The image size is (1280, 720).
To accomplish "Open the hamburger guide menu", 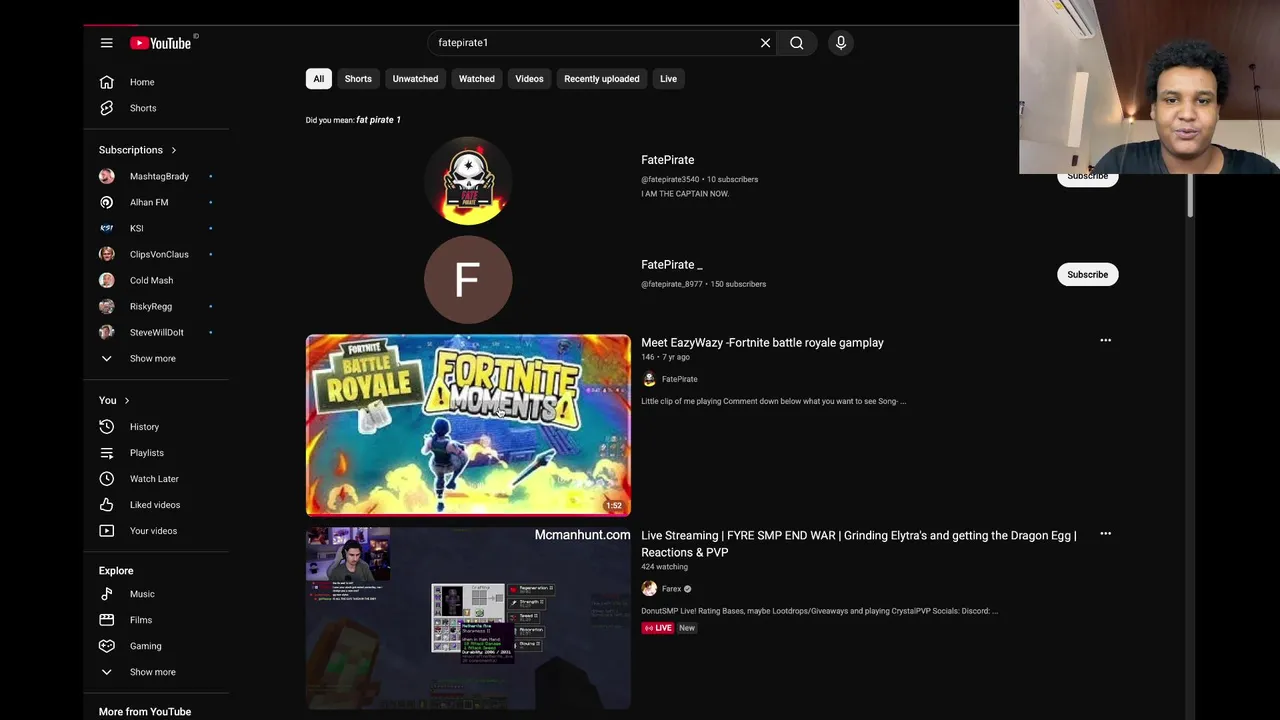I will pos(106,43).
